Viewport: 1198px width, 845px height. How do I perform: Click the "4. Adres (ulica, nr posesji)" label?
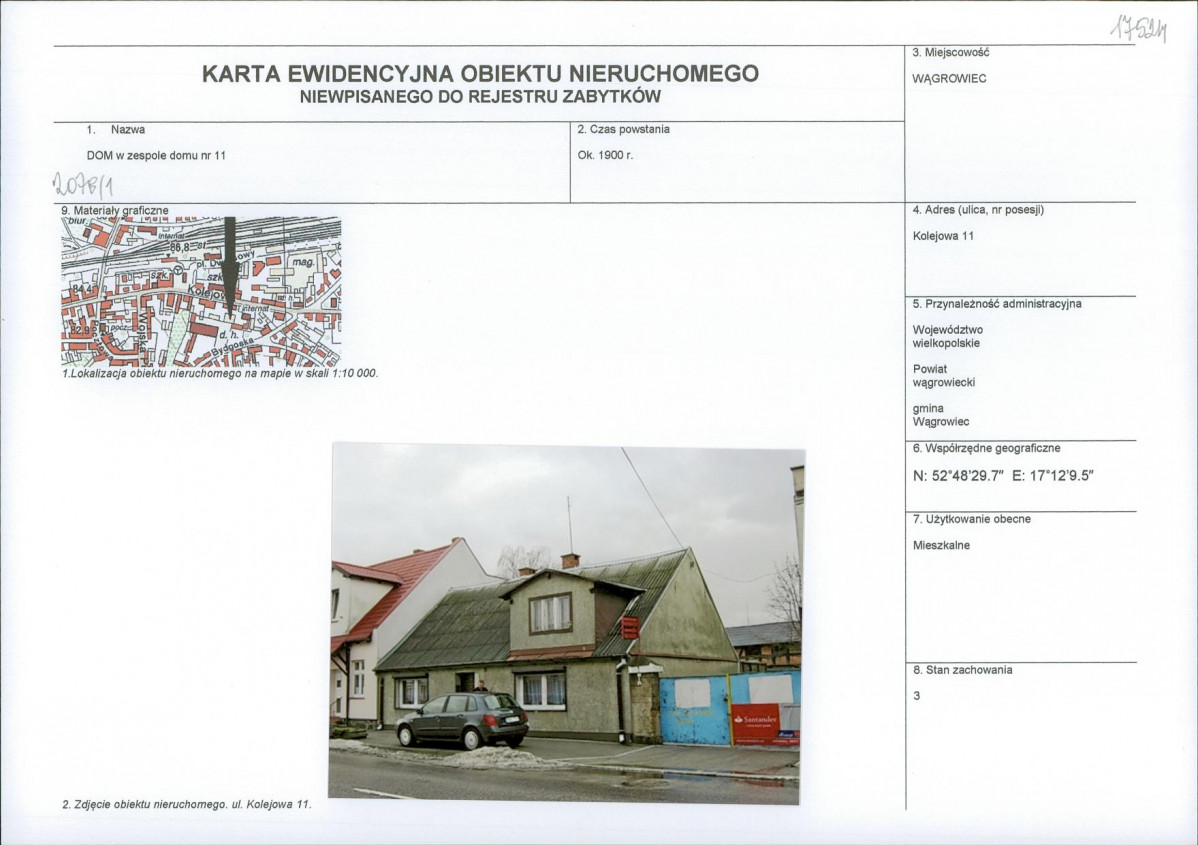point(978,210)
